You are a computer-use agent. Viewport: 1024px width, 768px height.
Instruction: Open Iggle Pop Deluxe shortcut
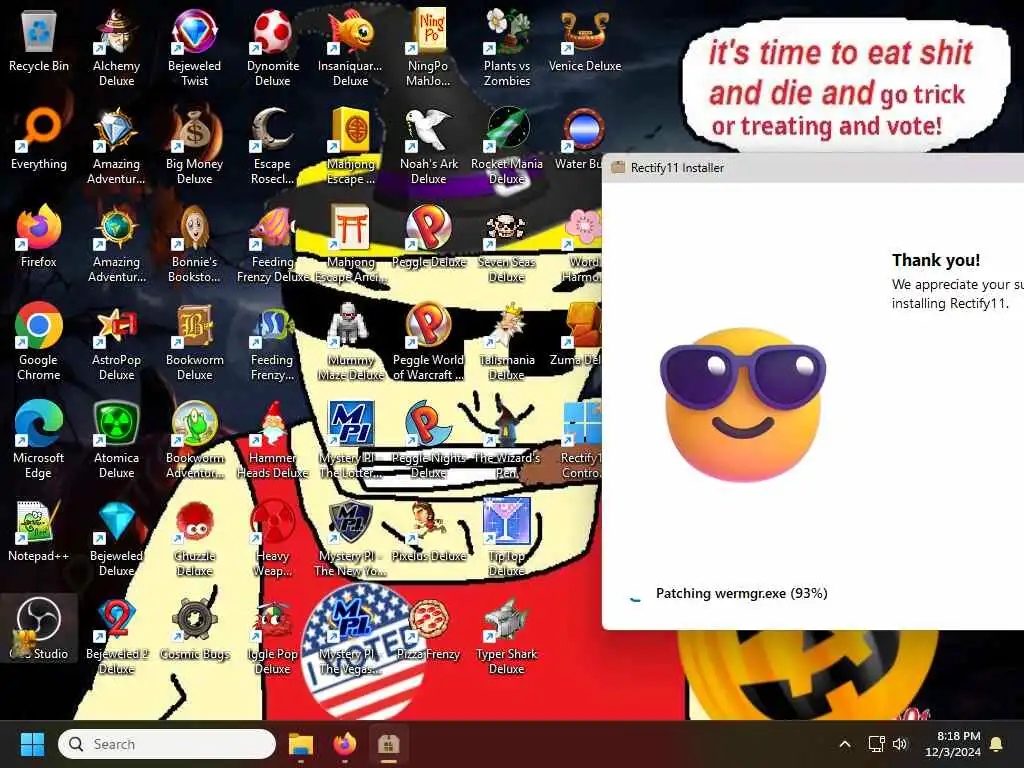[x=273, y=636]
